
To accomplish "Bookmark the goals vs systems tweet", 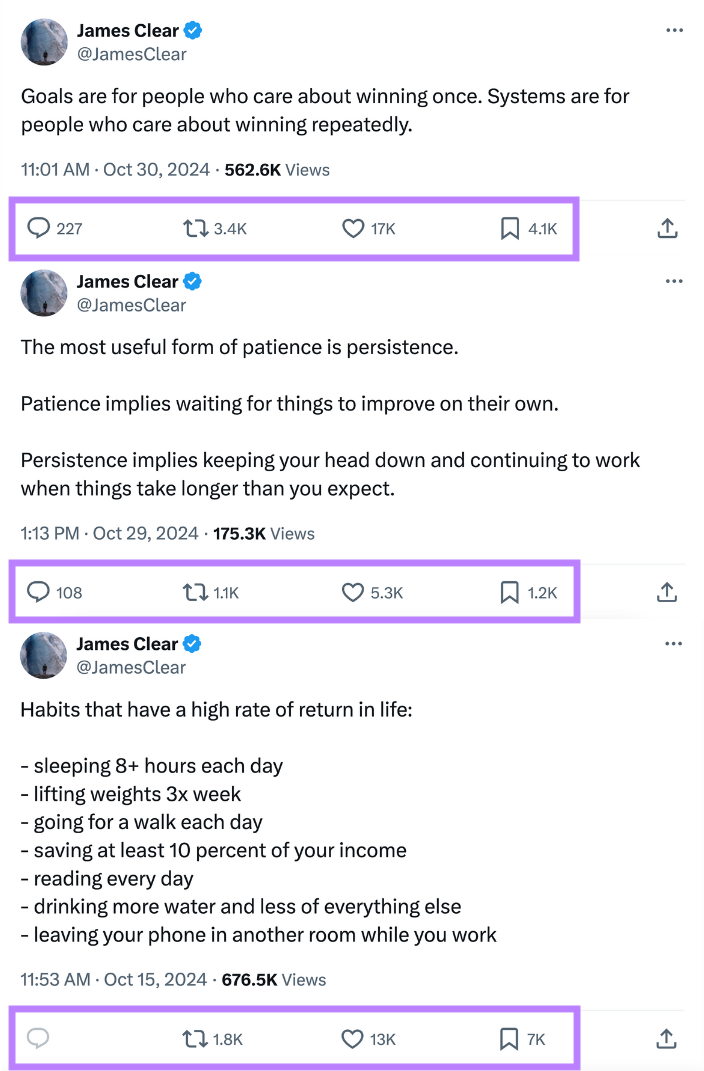I will (x=507, y=228).
